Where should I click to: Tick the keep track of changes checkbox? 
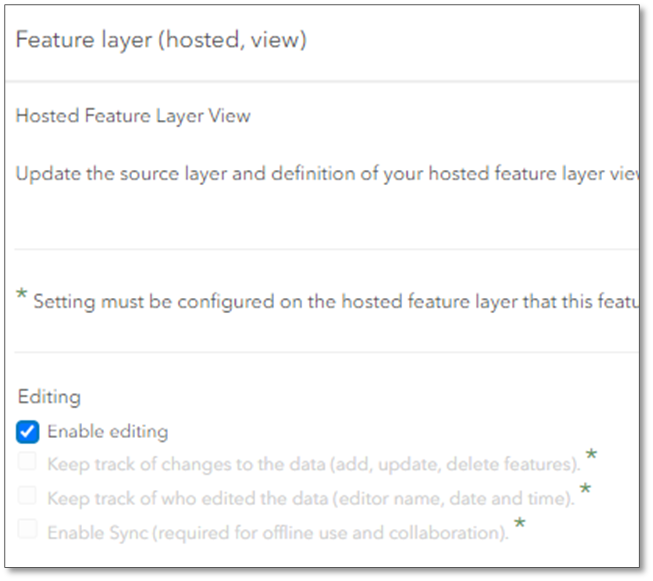(x=28, y=464)
